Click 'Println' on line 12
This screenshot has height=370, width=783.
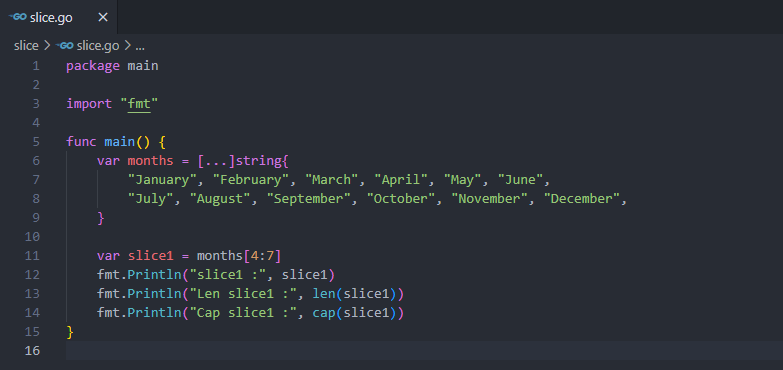point(154,275)
